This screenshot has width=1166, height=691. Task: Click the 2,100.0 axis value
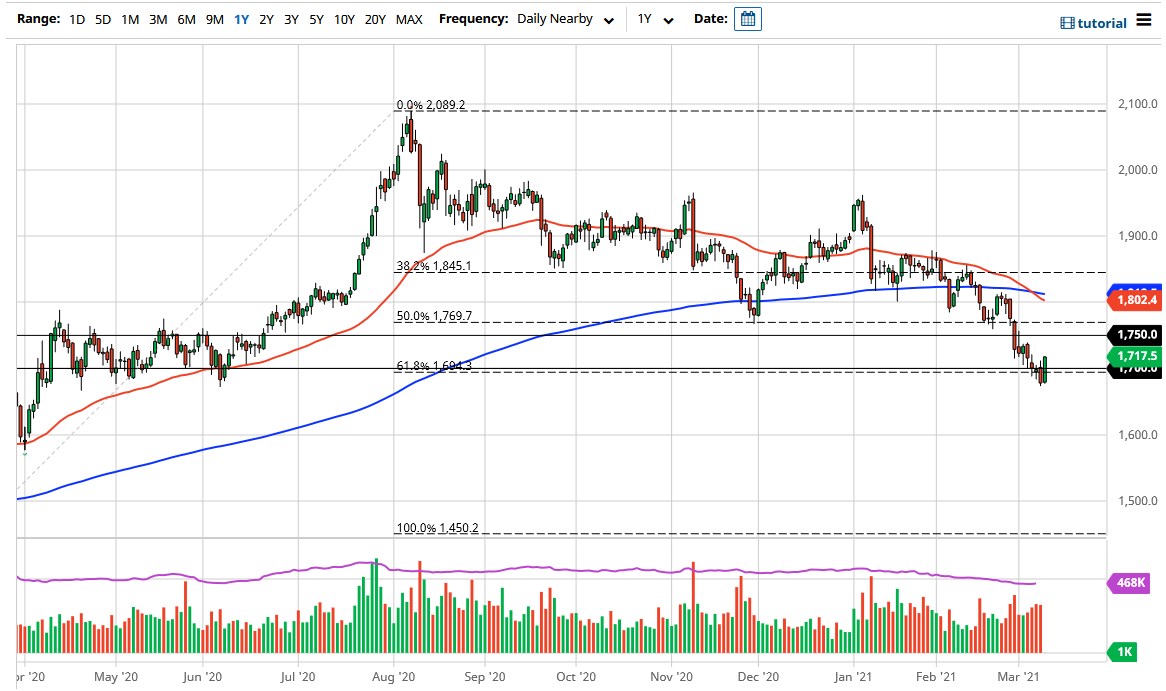pos(1138,104)
